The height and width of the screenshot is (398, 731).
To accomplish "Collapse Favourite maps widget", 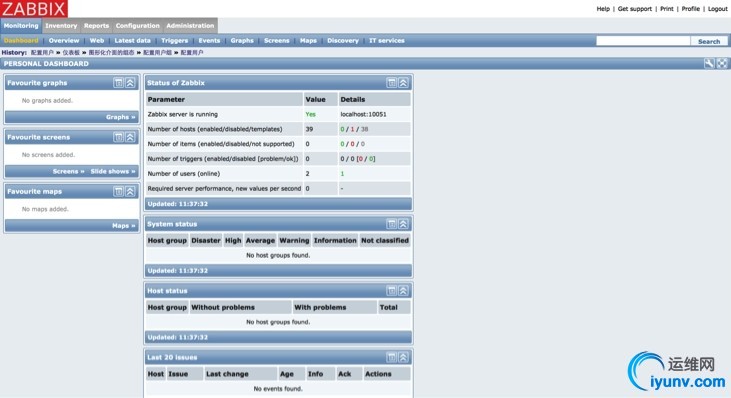I will click(130, 192).
